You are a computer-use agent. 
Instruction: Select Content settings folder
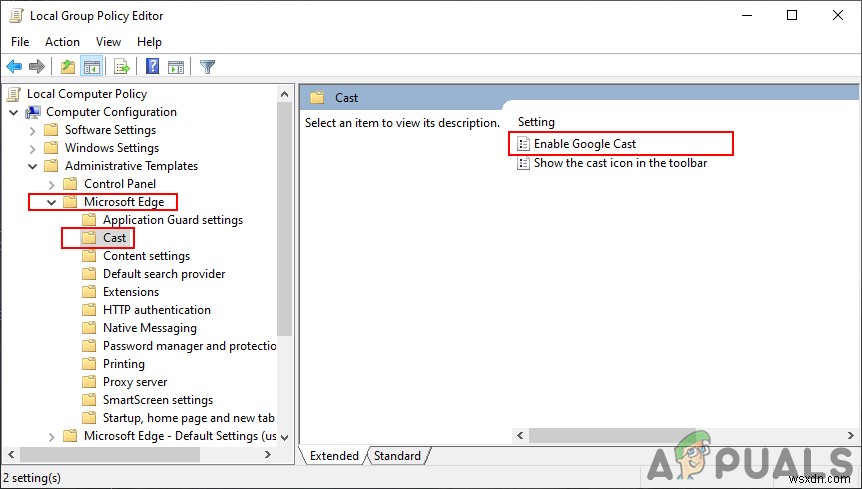(146, 256)
